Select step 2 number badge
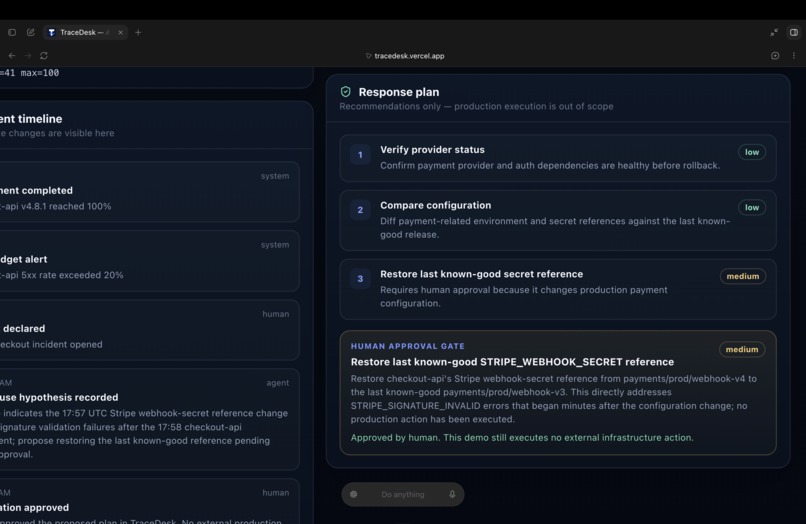The image size is (806, 524). [x=360, y=210]
